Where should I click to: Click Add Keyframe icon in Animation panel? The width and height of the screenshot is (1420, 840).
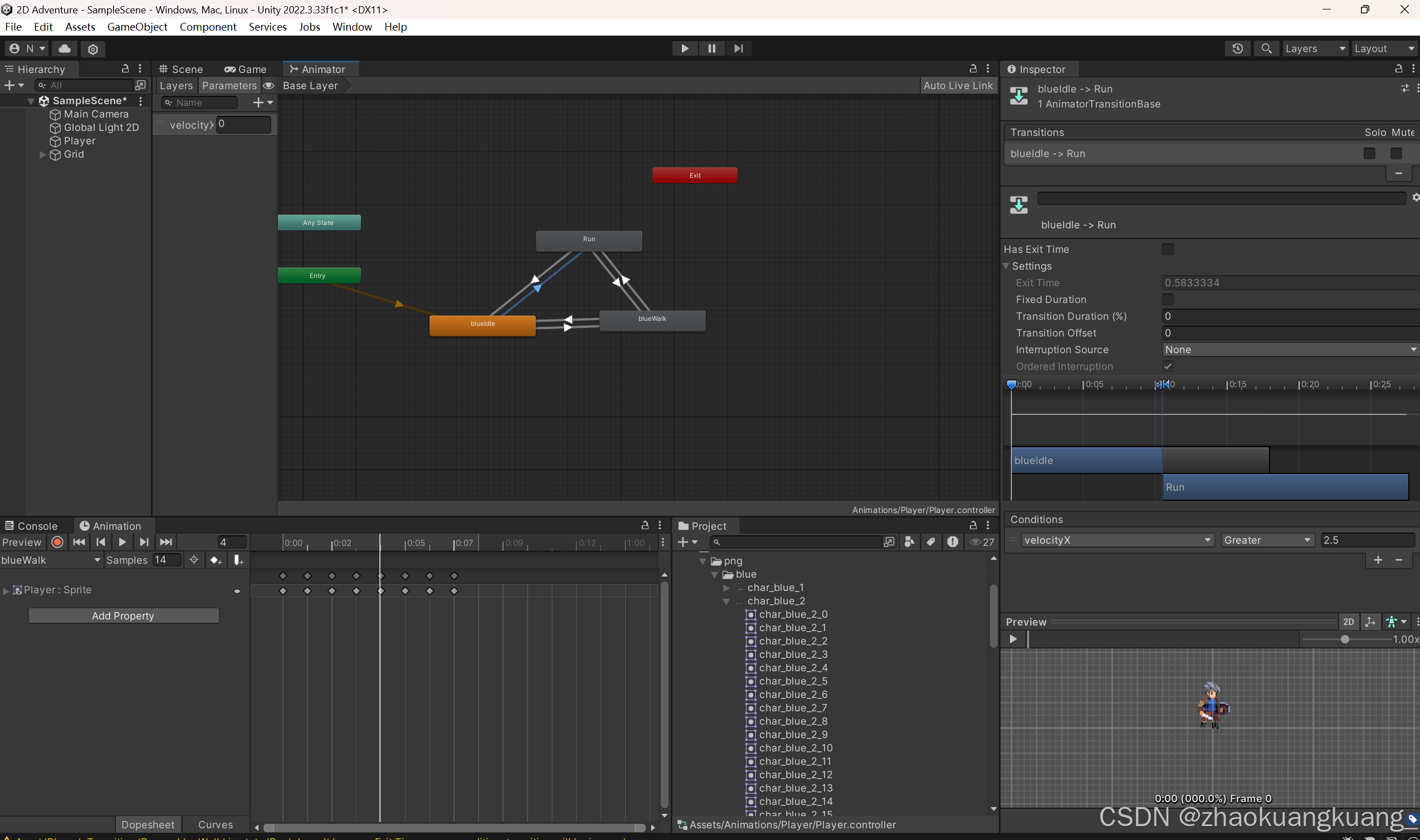click(216, 560)
